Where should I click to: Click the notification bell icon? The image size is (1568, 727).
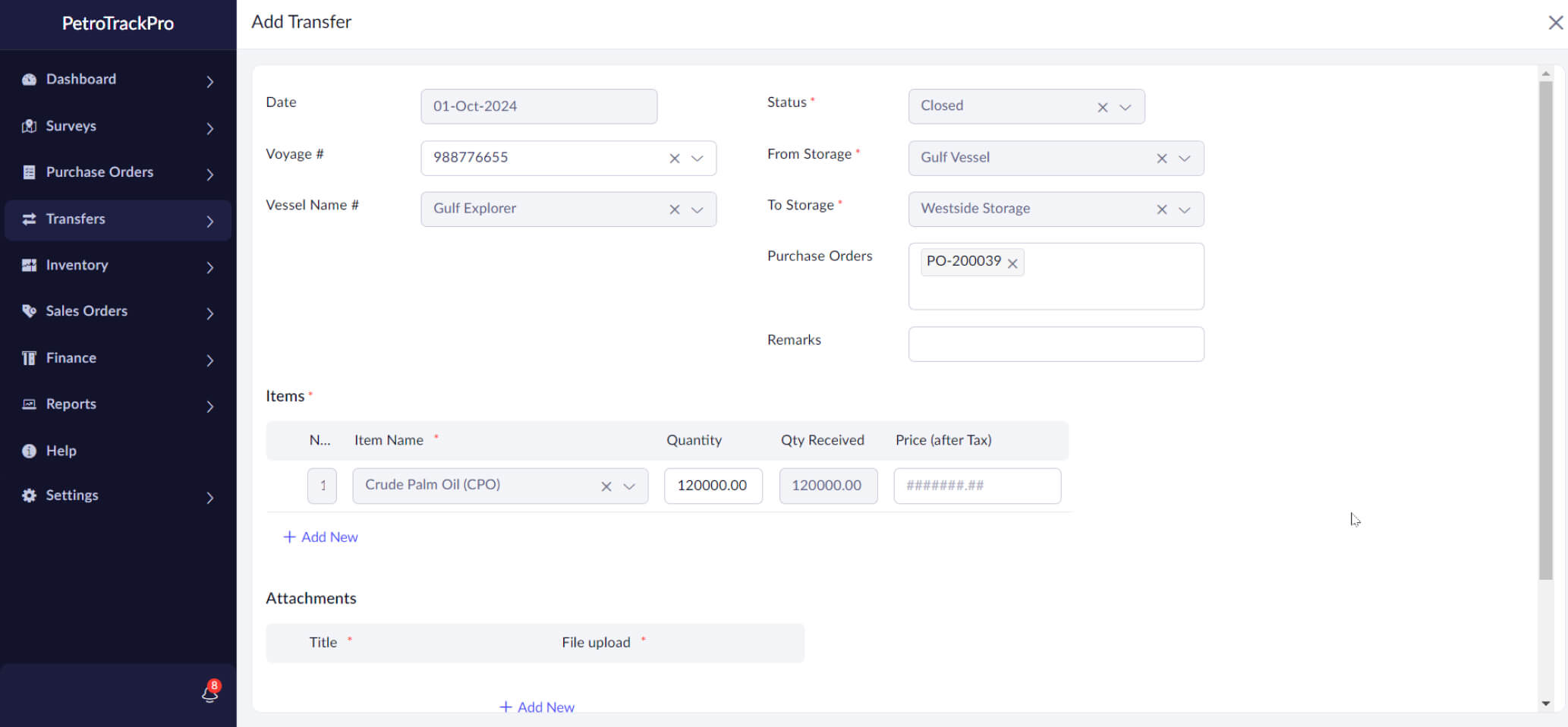tap(209, 693)
